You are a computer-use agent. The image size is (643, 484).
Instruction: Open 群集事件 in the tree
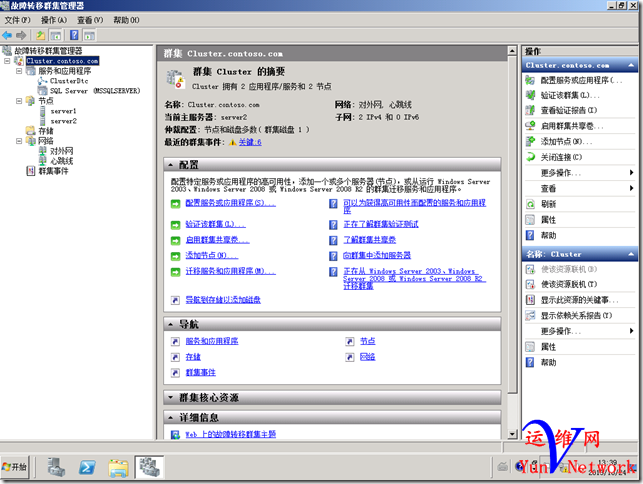coord(53,171)
